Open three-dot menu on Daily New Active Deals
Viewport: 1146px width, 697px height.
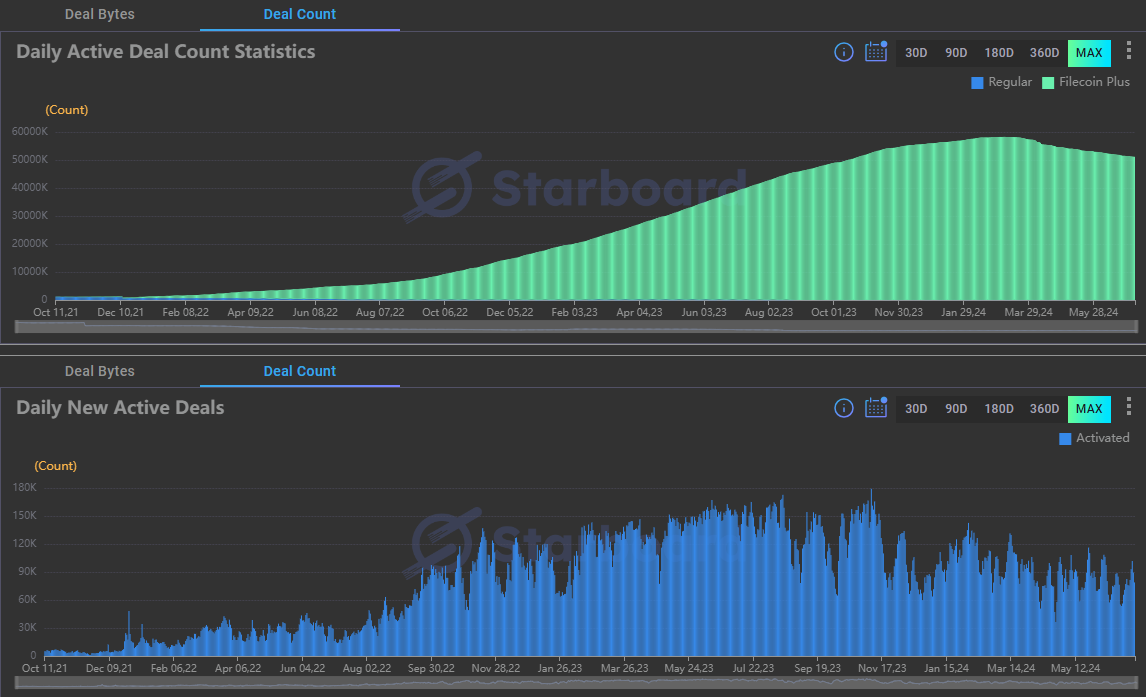click(x=1129, y=407)
